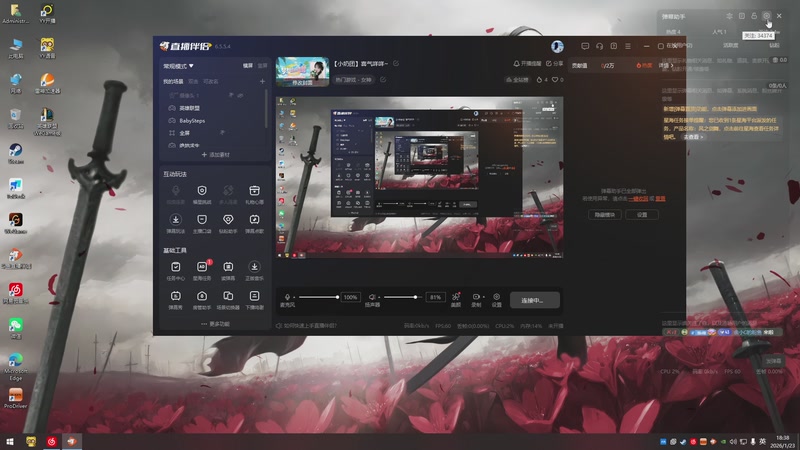
Task: Adjust the microphone volume slider
Action: [x=319, y=297]
